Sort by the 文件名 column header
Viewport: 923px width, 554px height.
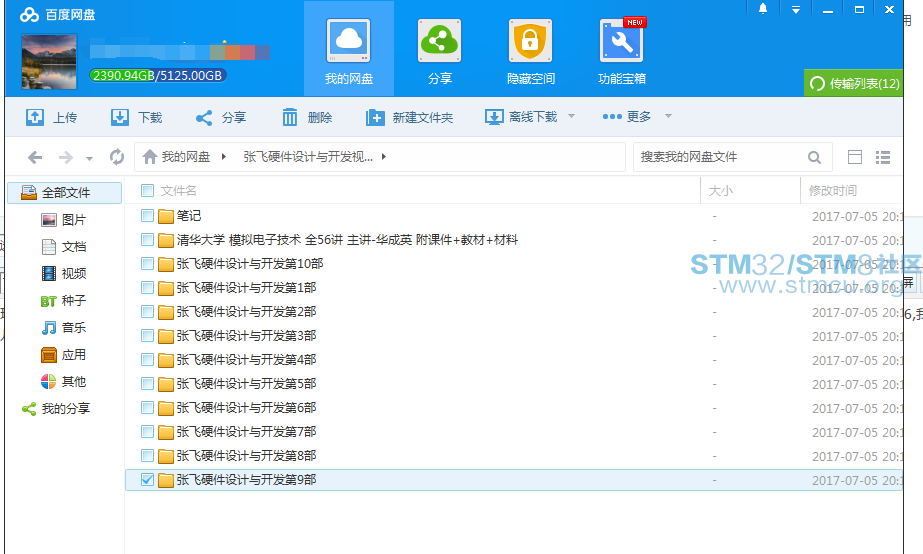point(179,191)
